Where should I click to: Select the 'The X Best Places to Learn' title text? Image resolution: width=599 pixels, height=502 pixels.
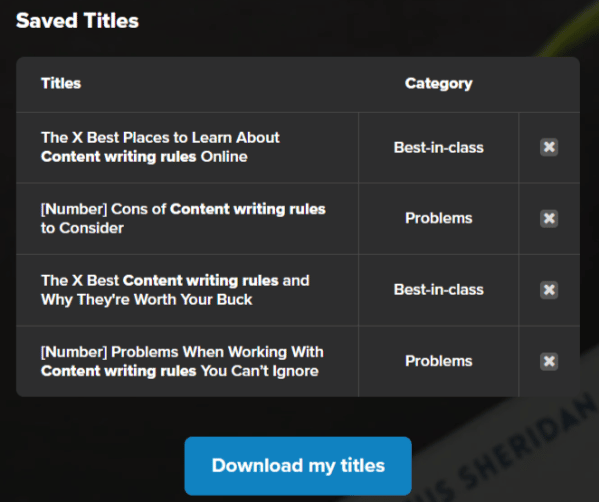pos(160,147)
